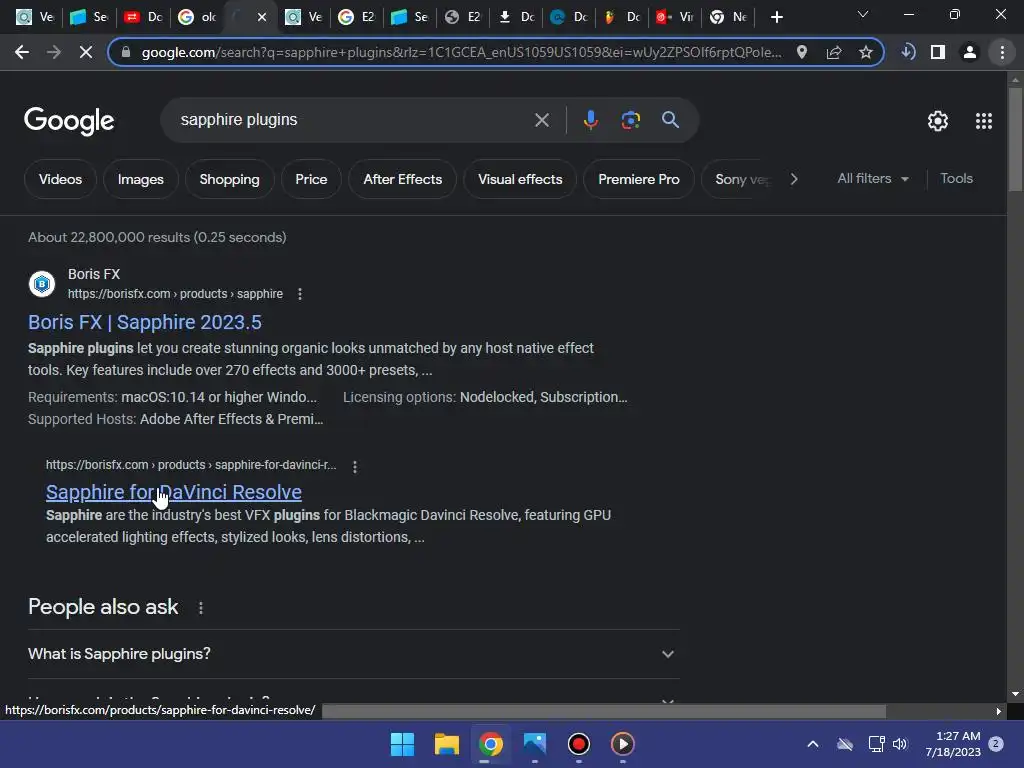Viewport: 1024px width, 768px height.
Task: Open the Google apps grid
Action: (984, 121)
